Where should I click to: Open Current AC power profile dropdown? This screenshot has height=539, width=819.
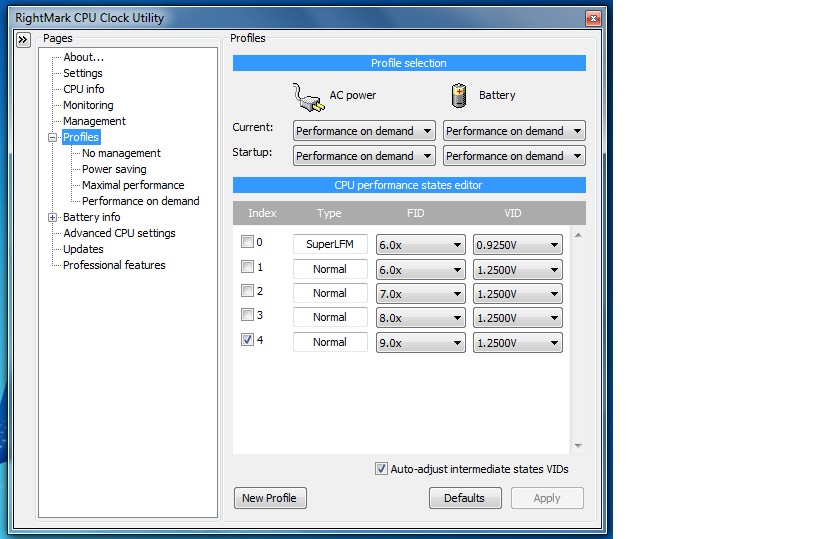364,131
